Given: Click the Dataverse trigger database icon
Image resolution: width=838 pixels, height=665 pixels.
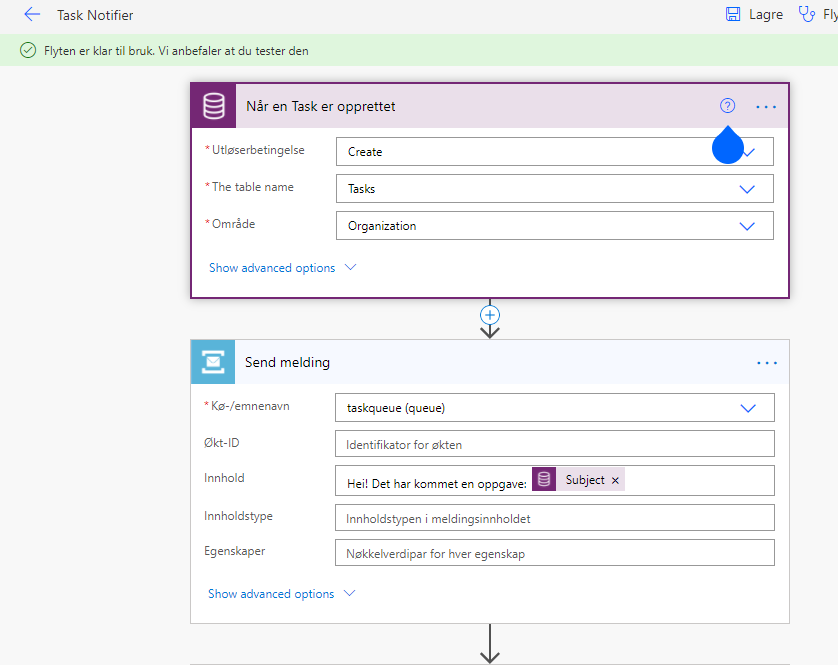Looking at the screenshot, I should click(213, 106).
